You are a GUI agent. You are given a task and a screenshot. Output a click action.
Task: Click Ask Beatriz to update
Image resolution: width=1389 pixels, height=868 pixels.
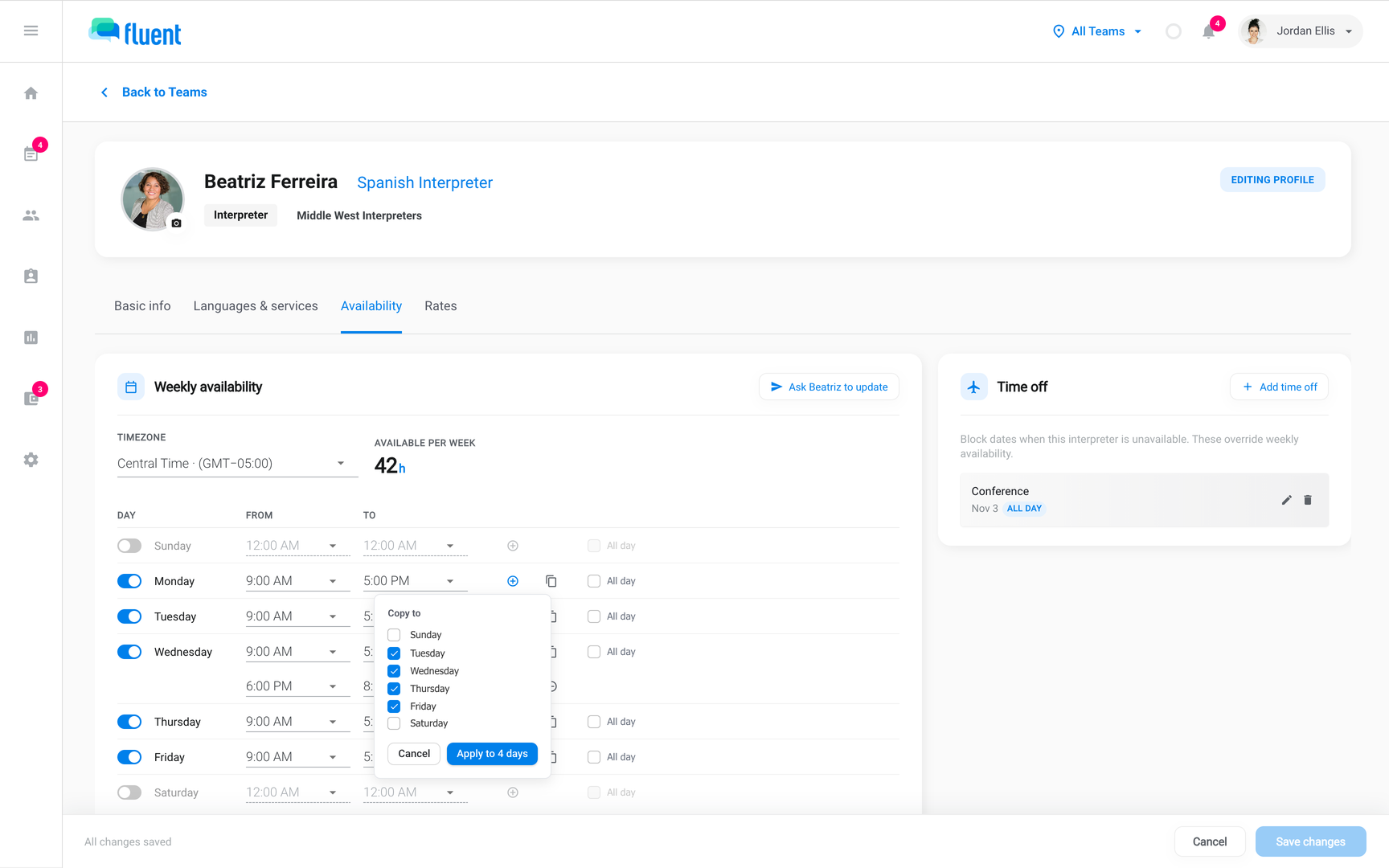(x=829, y=387)
